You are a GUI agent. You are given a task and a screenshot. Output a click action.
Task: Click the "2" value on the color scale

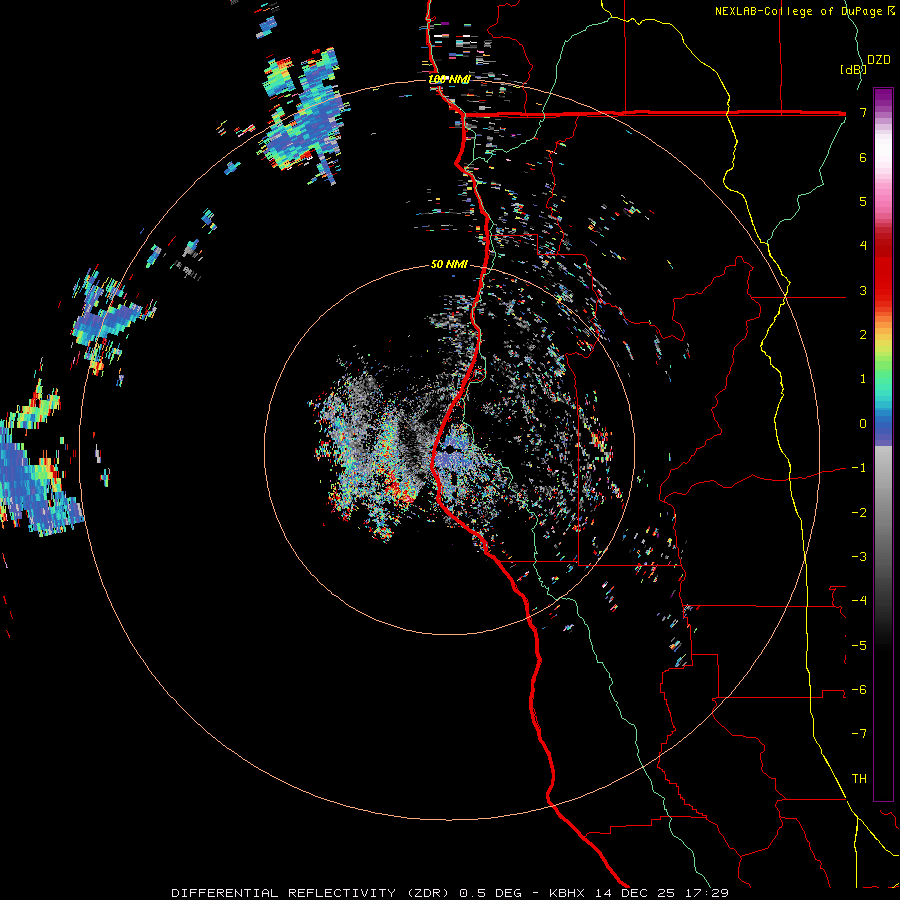(x=863, y=335)
